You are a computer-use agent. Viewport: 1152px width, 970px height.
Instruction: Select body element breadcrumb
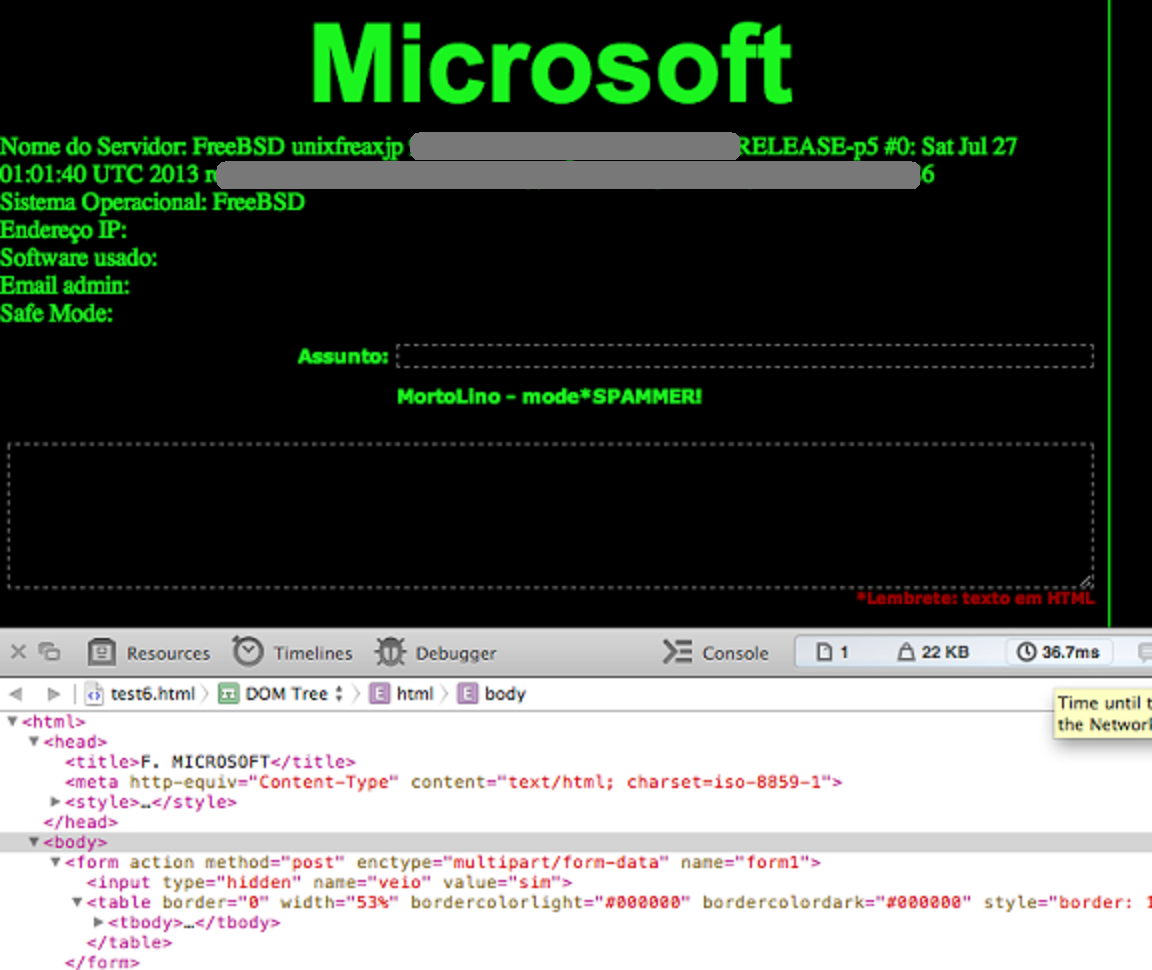492,694
